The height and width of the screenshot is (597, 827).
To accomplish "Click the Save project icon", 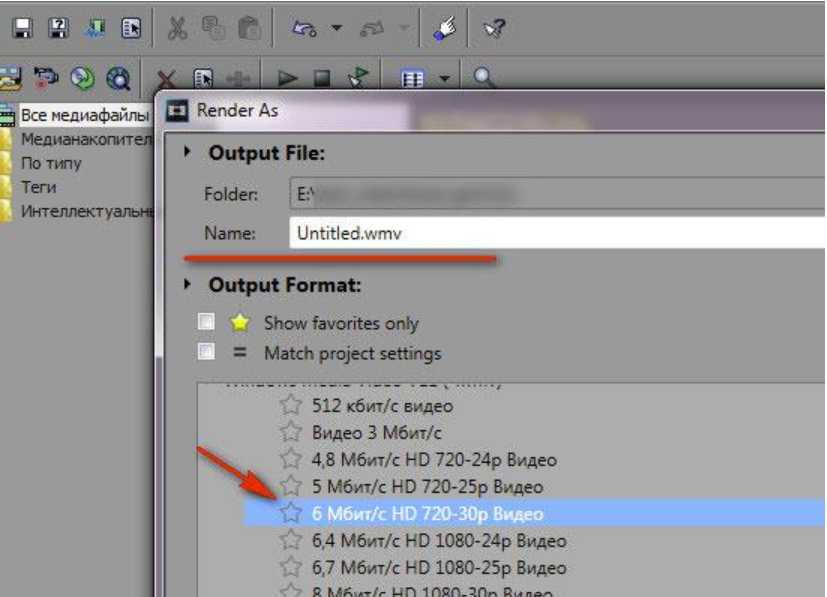I will coord(22,29).
